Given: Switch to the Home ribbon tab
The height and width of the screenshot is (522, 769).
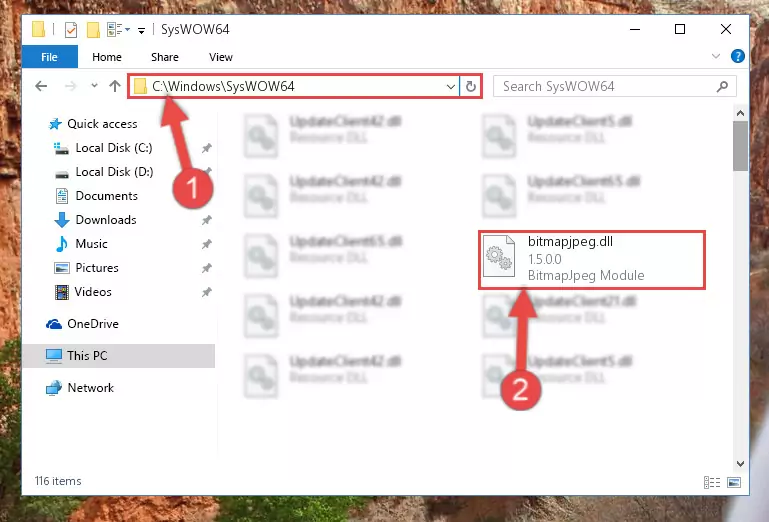Looking at the screenshot, I should click(x=107, y=57).
